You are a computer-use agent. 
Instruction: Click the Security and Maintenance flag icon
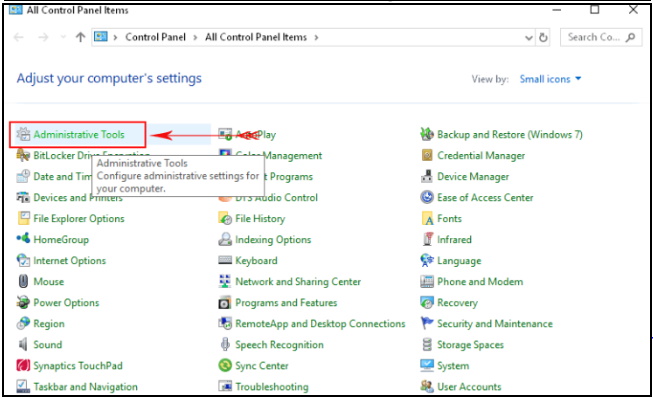click(427, 323)
